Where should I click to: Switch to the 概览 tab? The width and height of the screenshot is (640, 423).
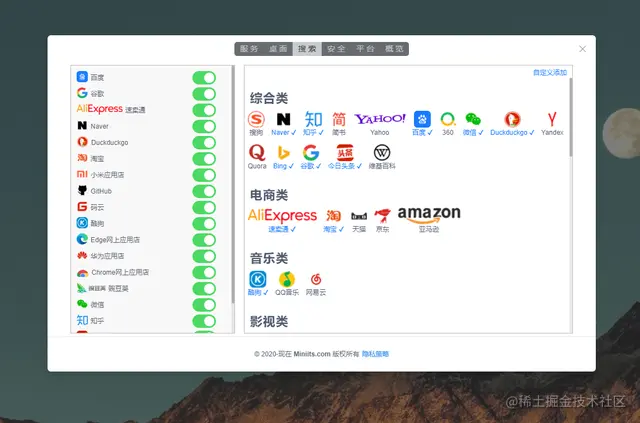tap(394, 49)
